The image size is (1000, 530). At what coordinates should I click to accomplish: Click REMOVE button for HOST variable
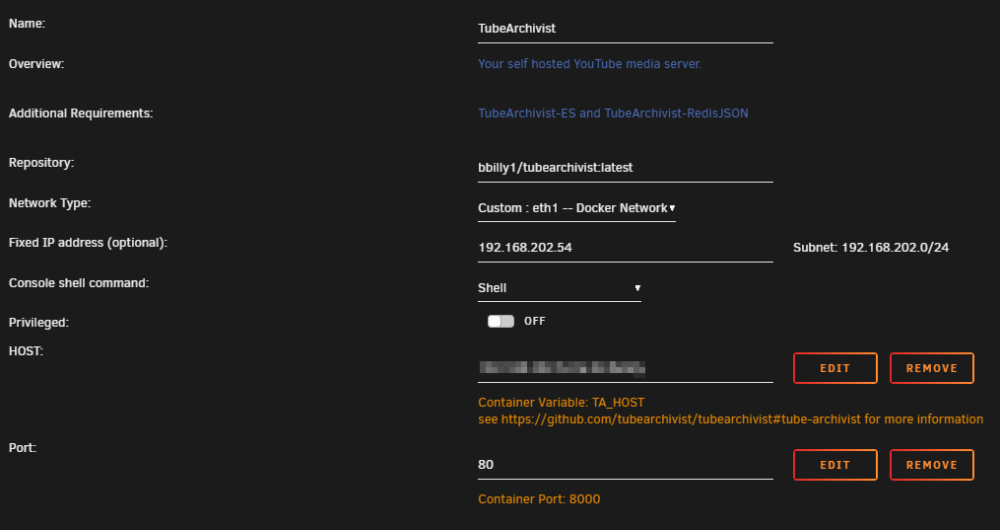point(932,368)
